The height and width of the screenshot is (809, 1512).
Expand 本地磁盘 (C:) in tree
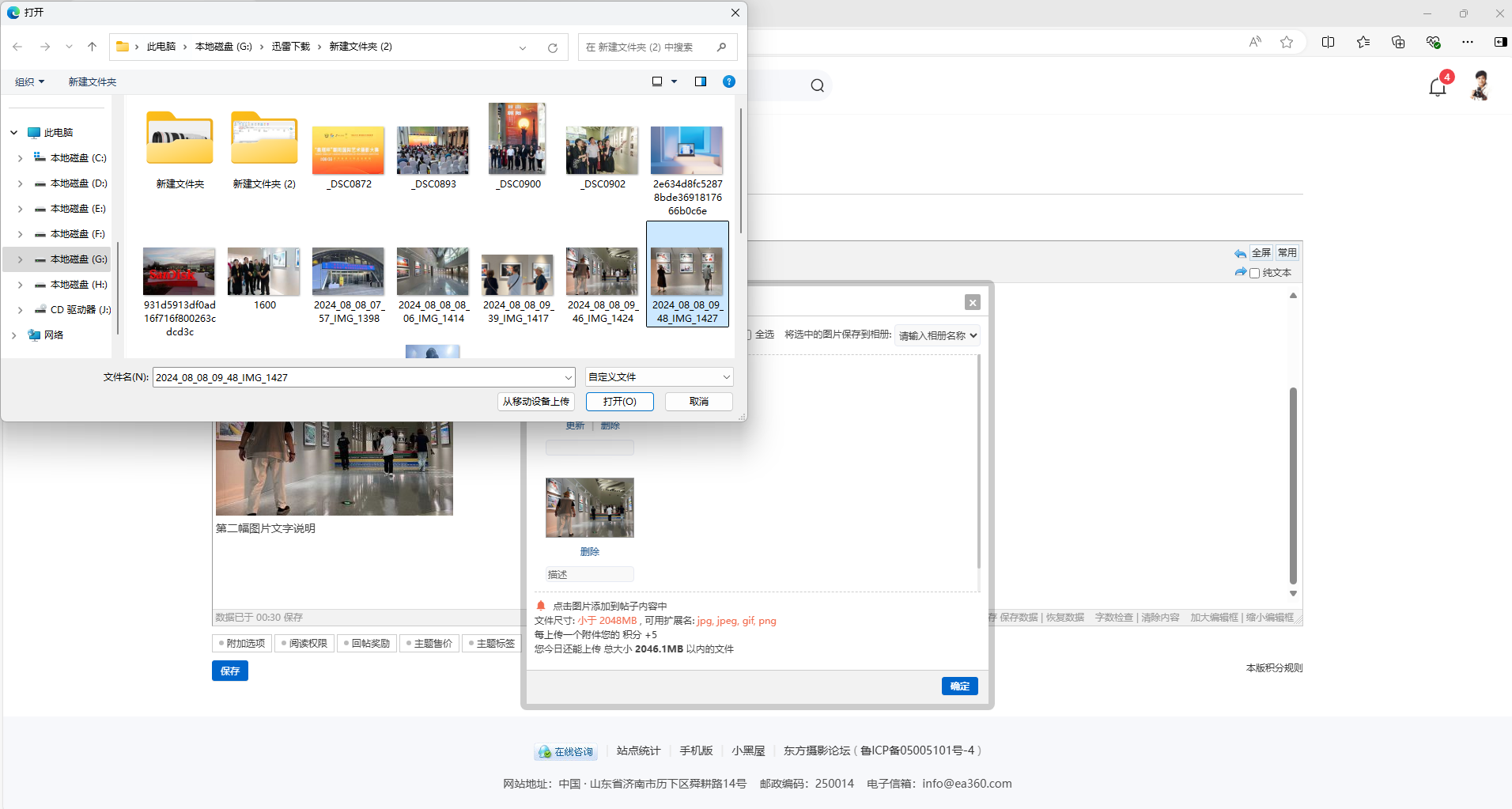(x=20, y=158)
